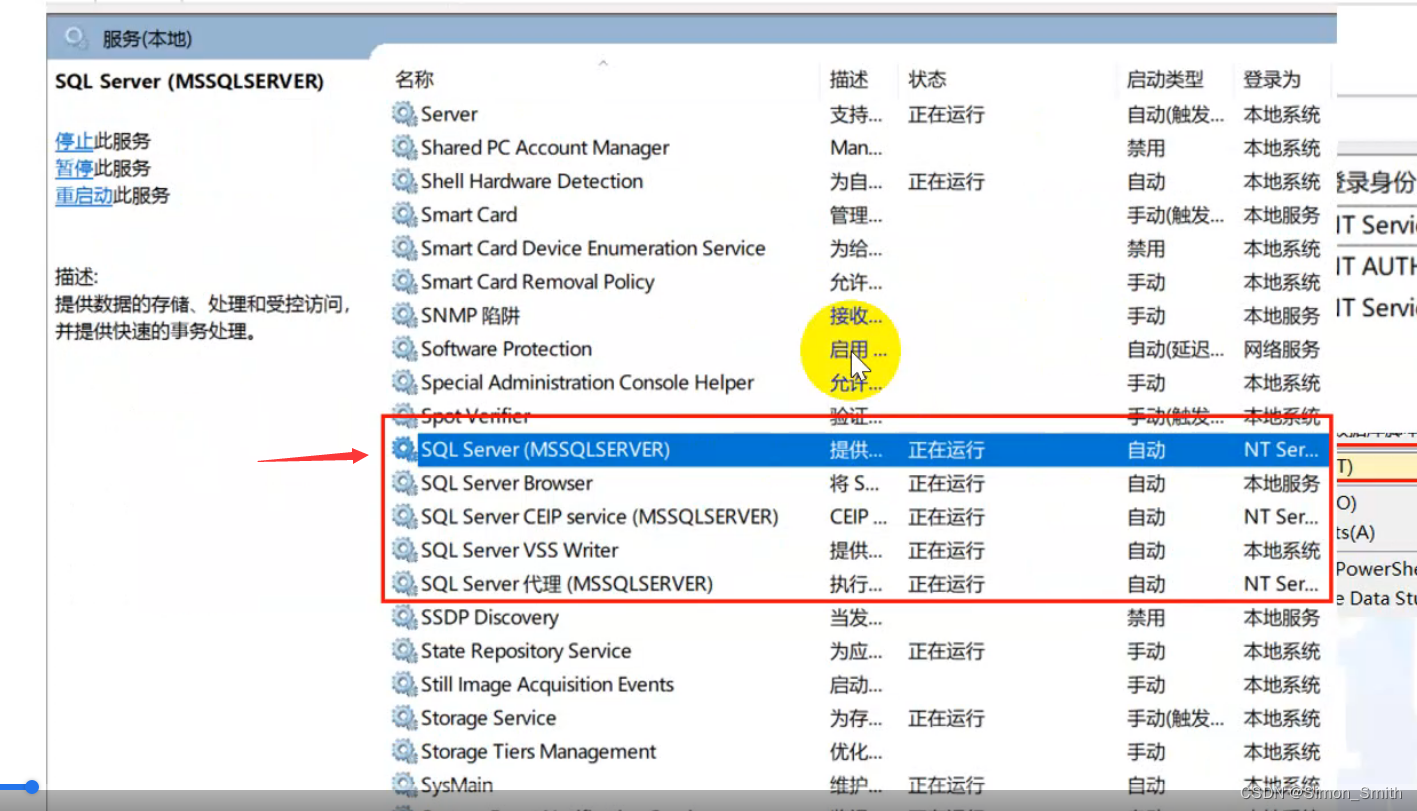
Task: Click the video progress slider handle
Action: pyautogui.click(x=31, y=787)
